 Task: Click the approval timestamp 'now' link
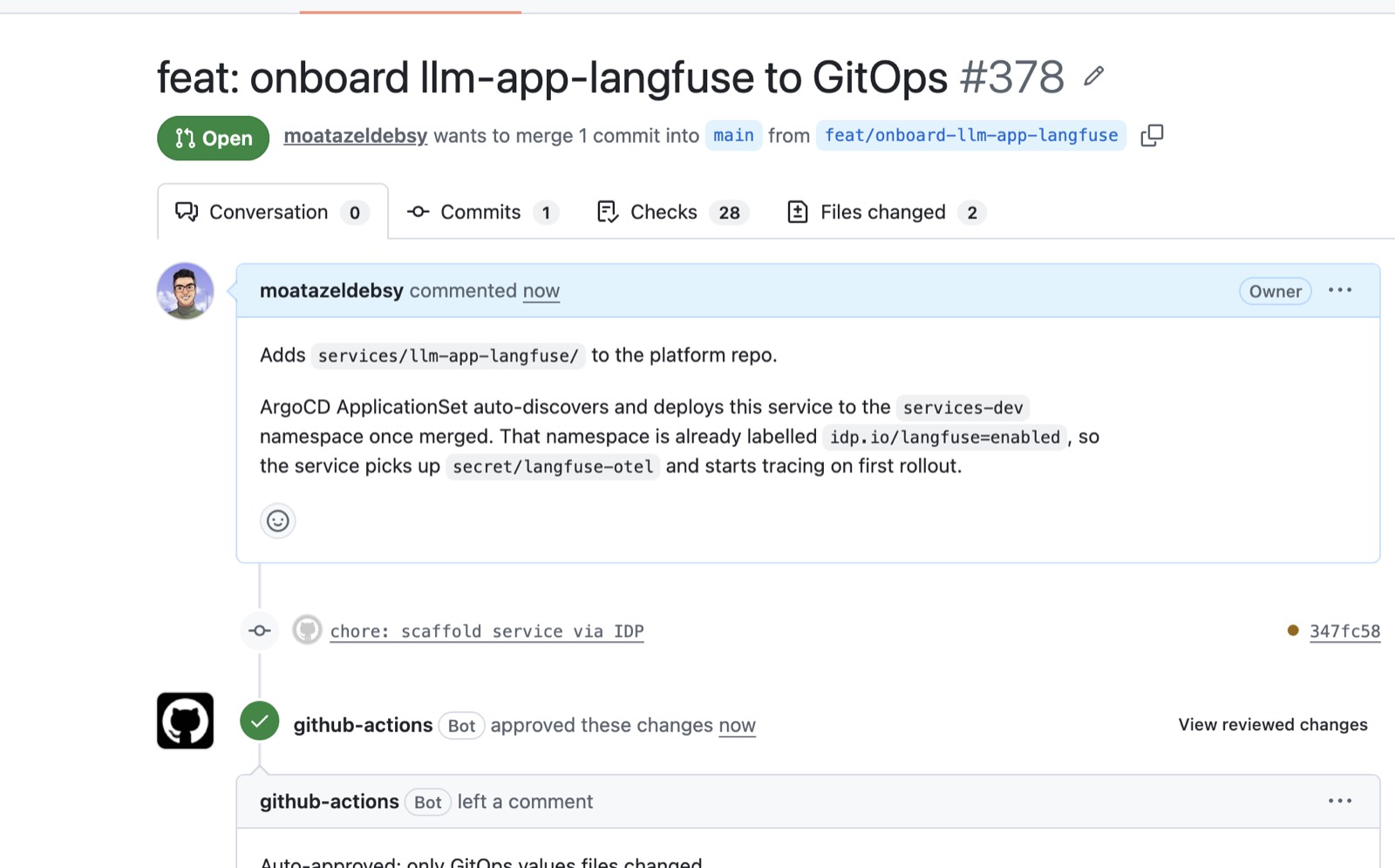click(737, 725)
